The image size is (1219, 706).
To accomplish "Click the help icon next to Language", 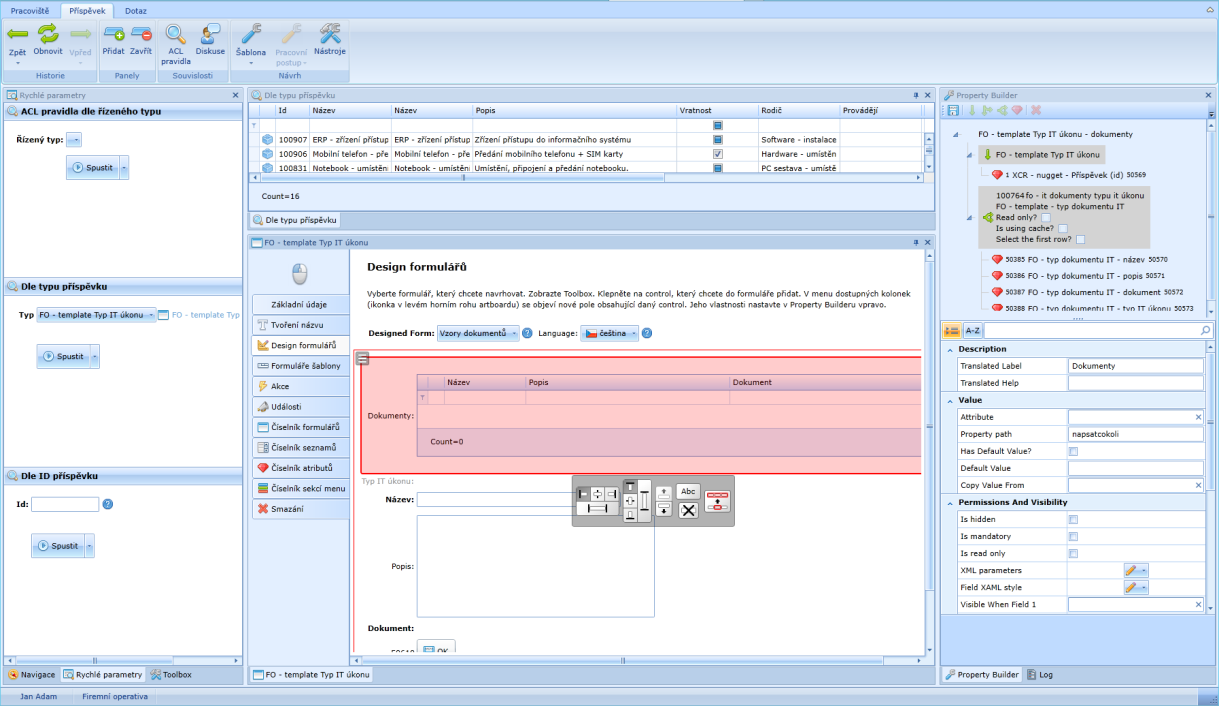I will [647, 333].
